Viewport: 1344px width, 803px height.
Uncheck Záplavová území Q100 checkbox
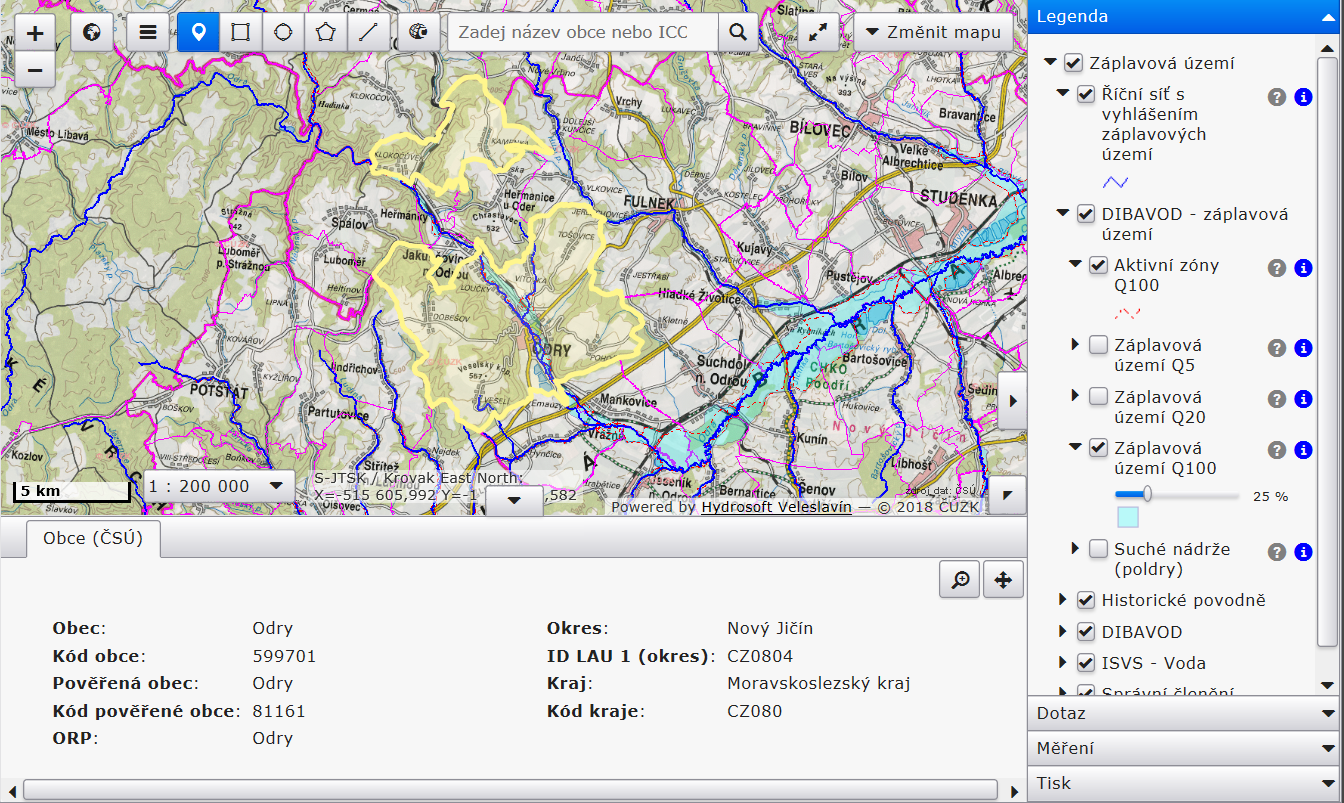pyautogui.click(x=1098, y=448)
